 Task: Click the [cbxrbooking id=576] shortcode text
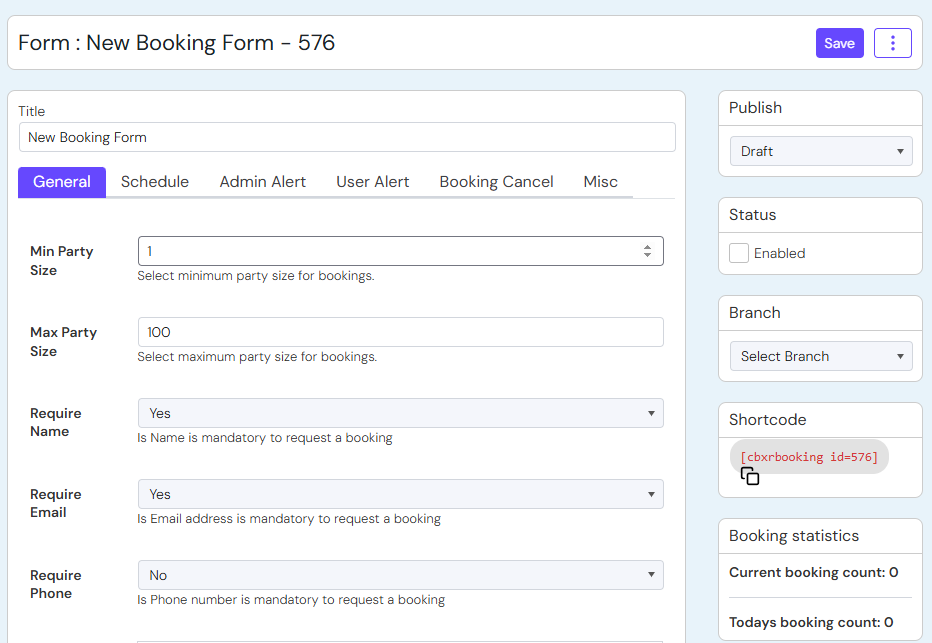pyautogui.click(x=809, y=457)
